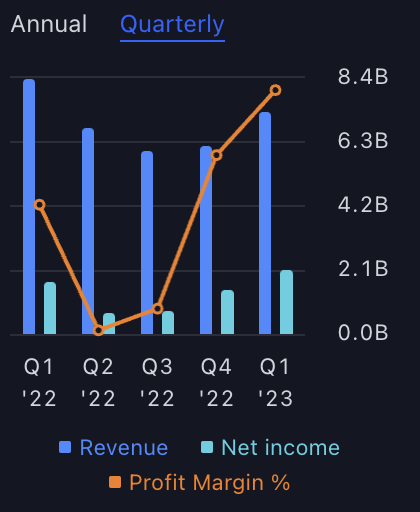The height and width of the screenshot is (512, 420).
Task: Click the Q3 '22 revenue bar
Action: pyautogui.click(x=147, y=243)
